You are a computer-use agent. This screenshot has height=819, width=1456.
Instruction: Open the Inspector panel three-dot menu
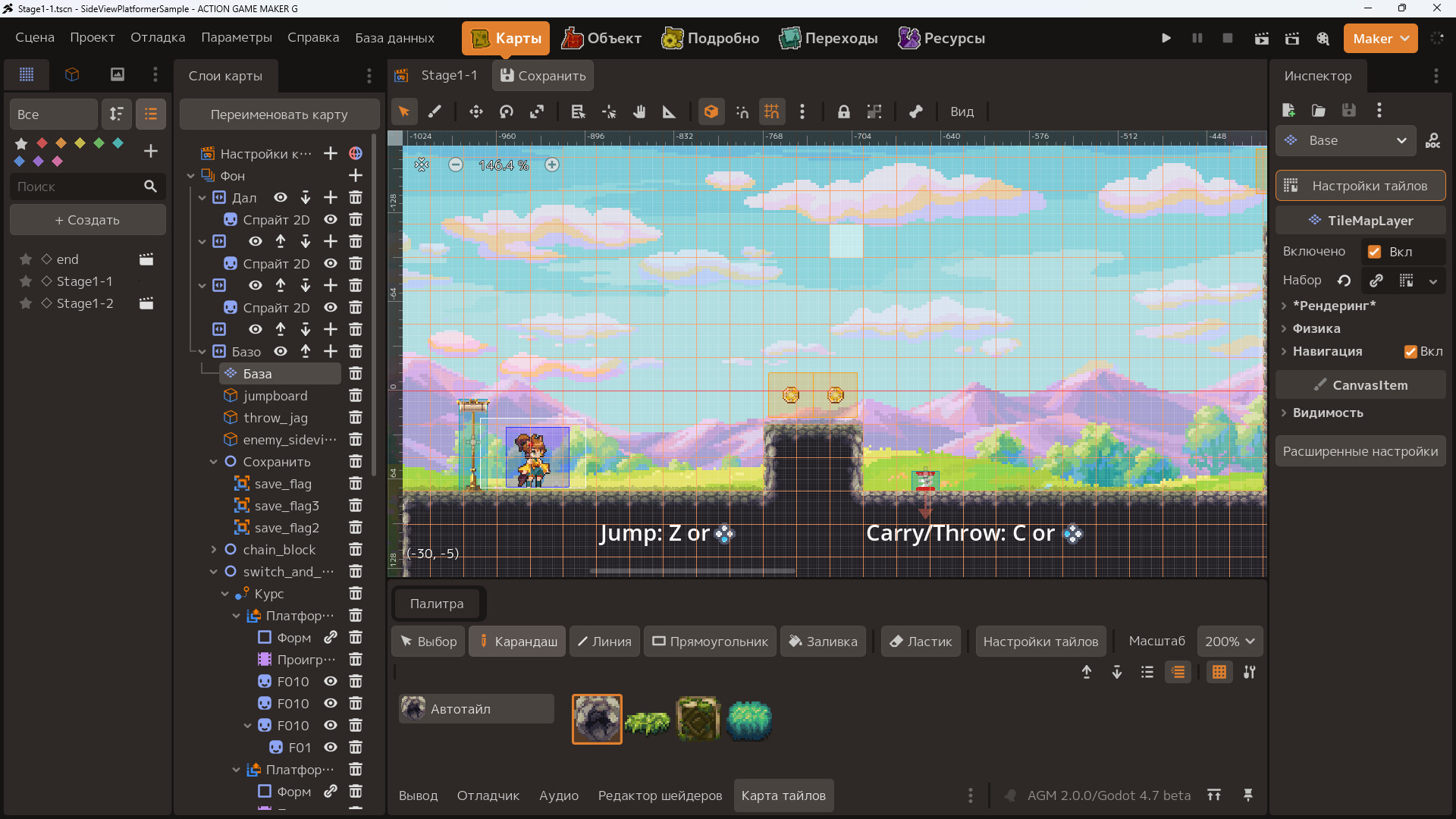[1436, 76]
